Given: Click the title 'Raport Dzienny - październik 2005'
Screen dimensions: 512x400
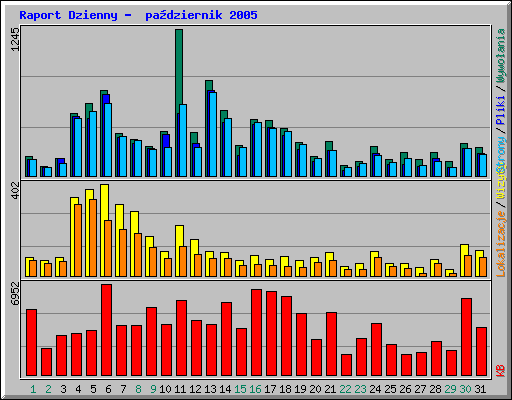Looking at the screenshot, I should (138, 15).
